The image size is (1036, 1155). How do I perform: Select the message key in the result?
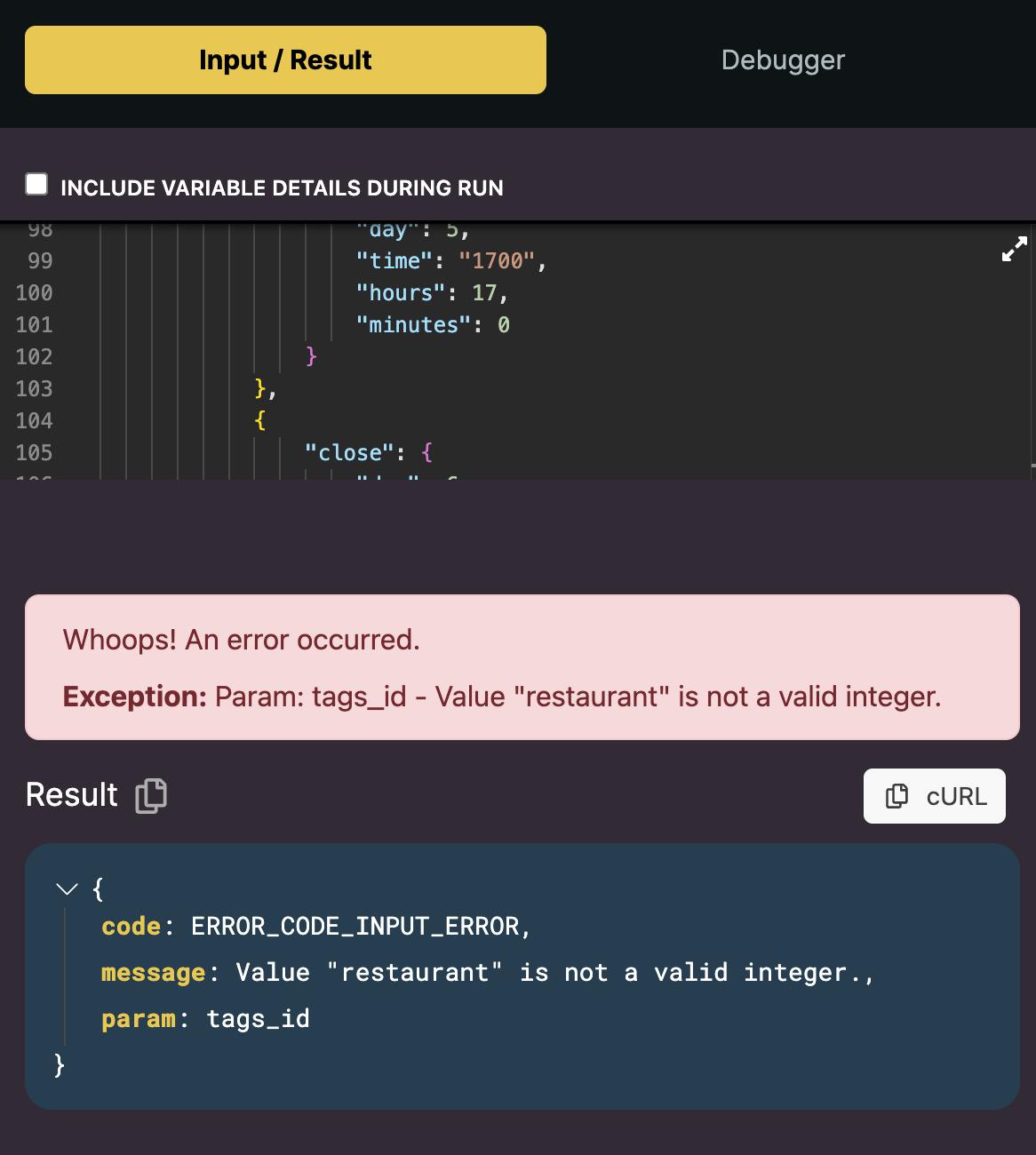pos(153,972)
